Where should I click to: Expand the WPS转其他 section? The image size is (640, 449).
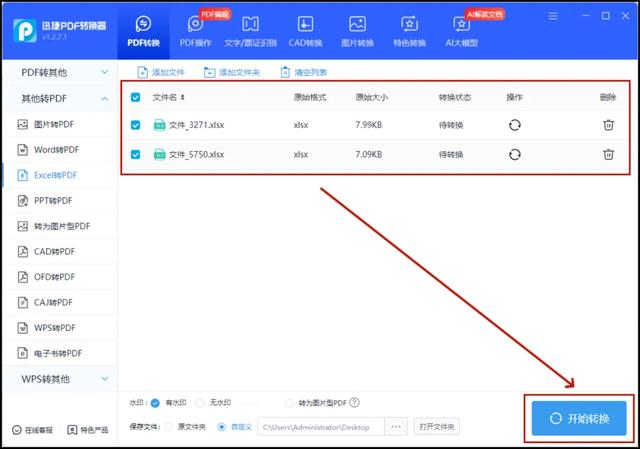[60, 379]
